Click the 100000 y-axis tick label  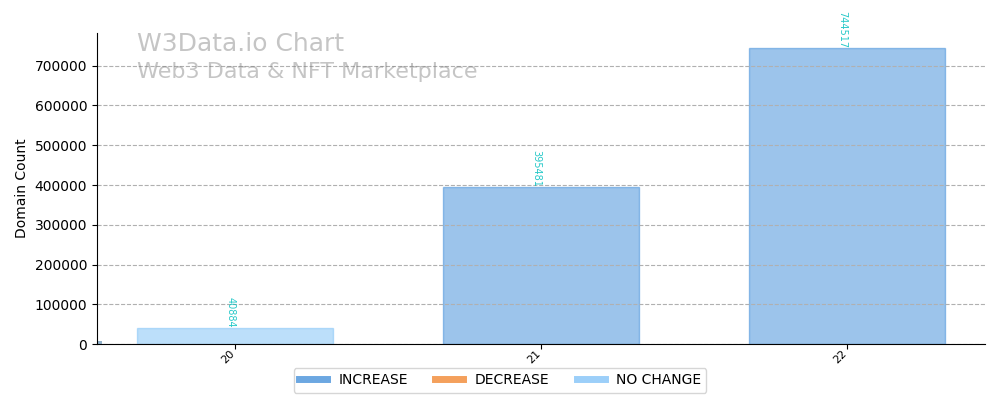(x=61, y=305)
